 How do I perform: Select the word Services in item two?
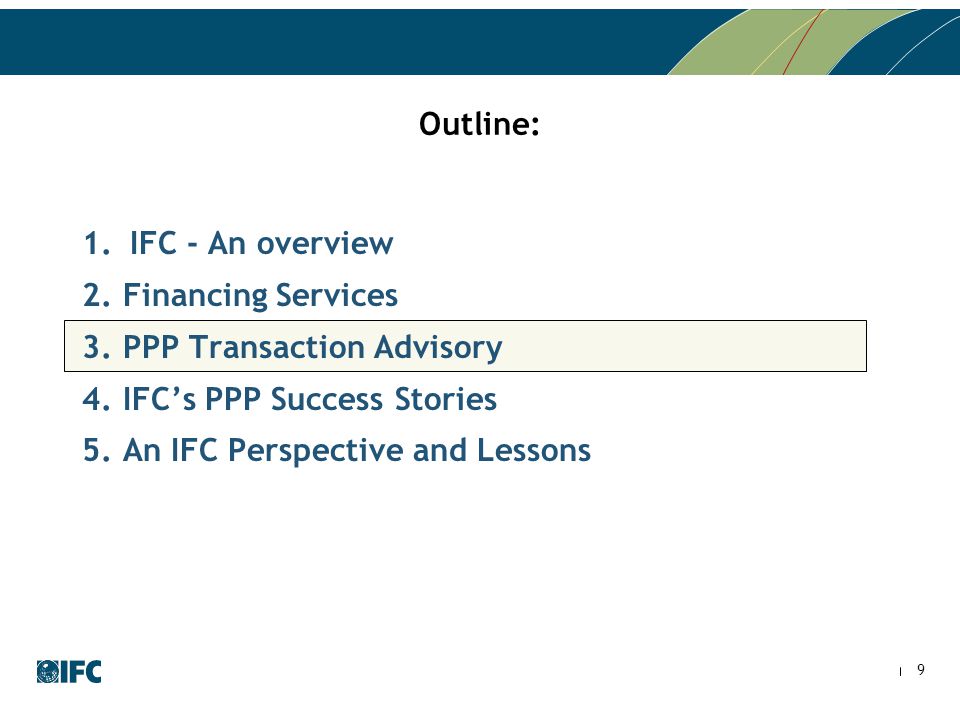pyautogui.click(x=337, y=295)
